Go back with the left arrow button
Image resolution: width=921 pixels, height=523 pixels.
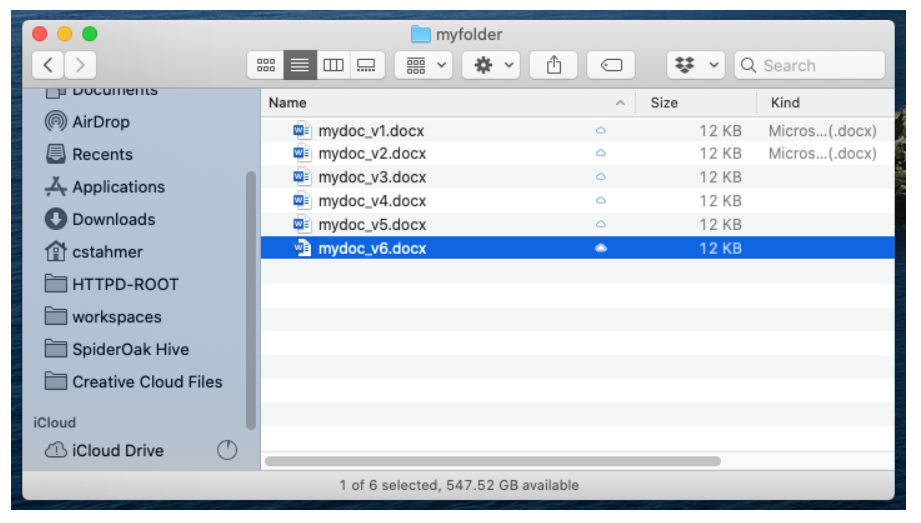[49, 66]
